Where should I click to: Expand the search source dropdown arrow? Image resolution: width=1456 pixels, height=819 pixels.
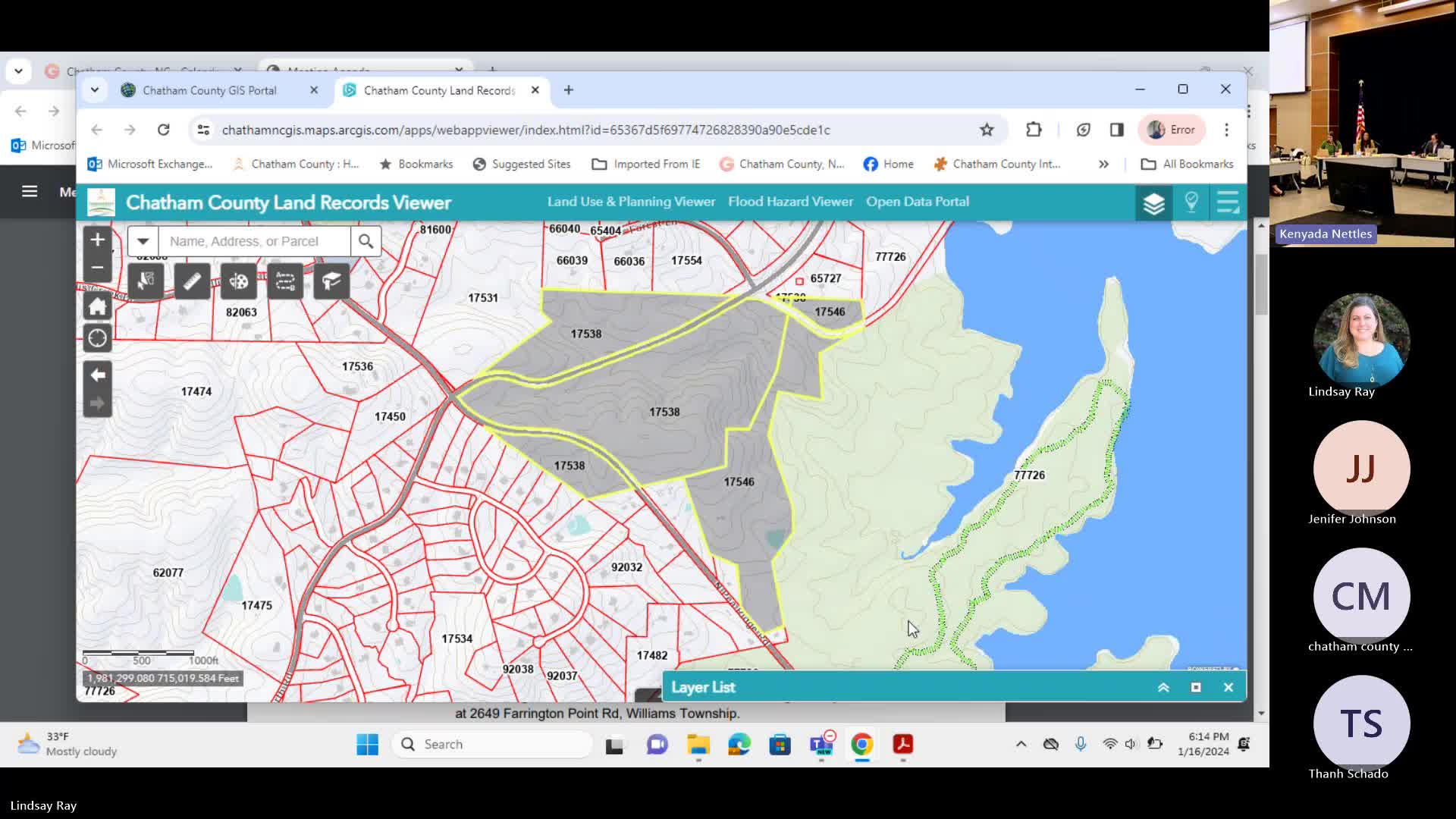point(143,241)
